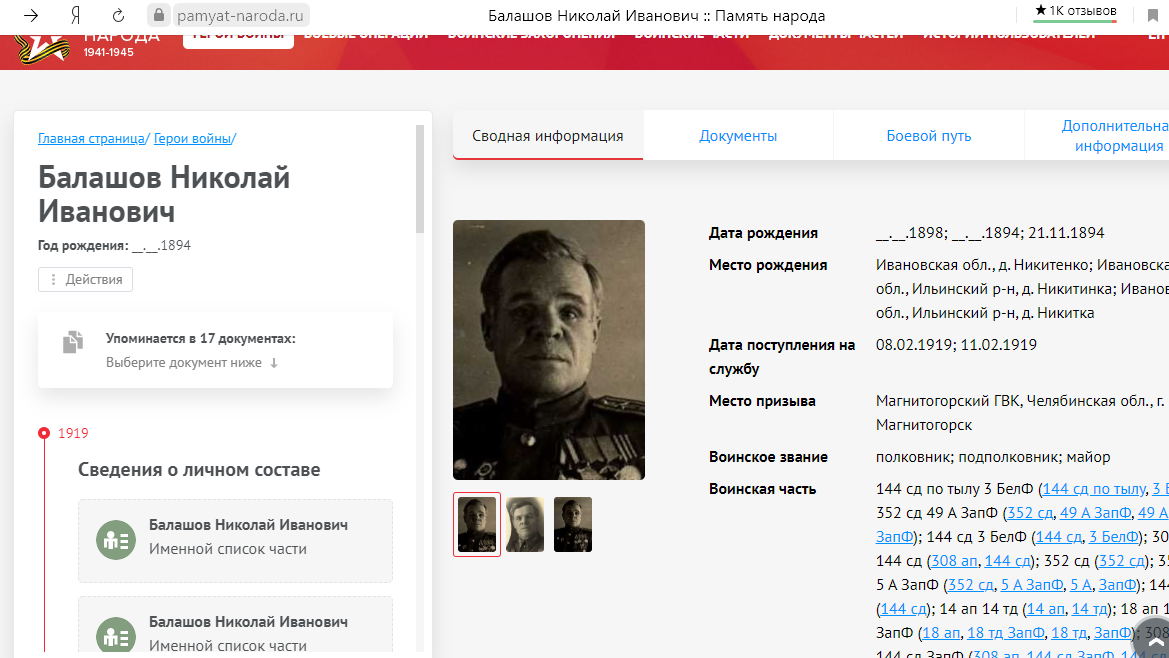Click the padlock site security icon
The width and height of the screenshot is (1169, 658).
point(158,16)
